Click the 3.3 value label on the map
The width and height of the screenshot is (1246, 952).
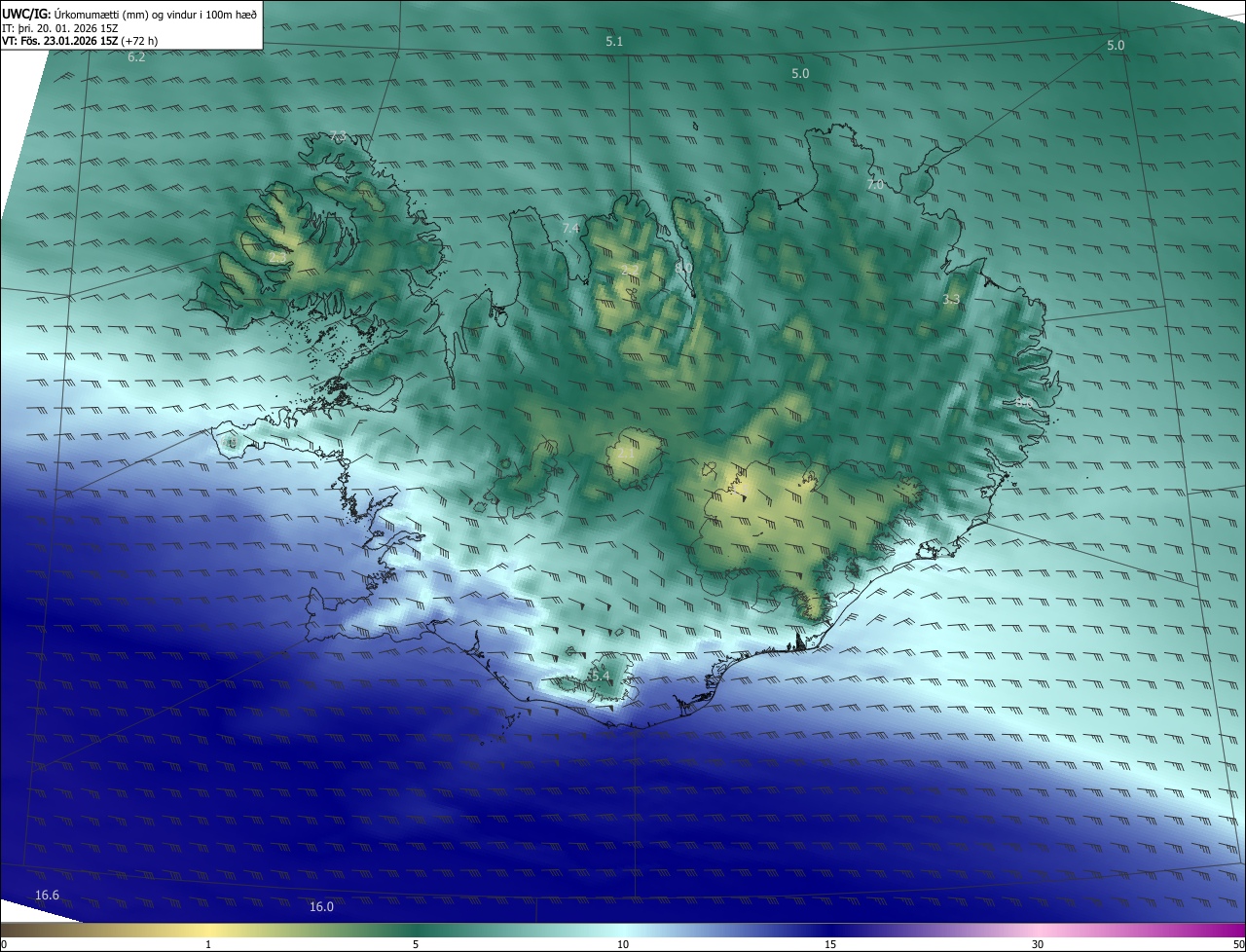(x=952, y=300)
